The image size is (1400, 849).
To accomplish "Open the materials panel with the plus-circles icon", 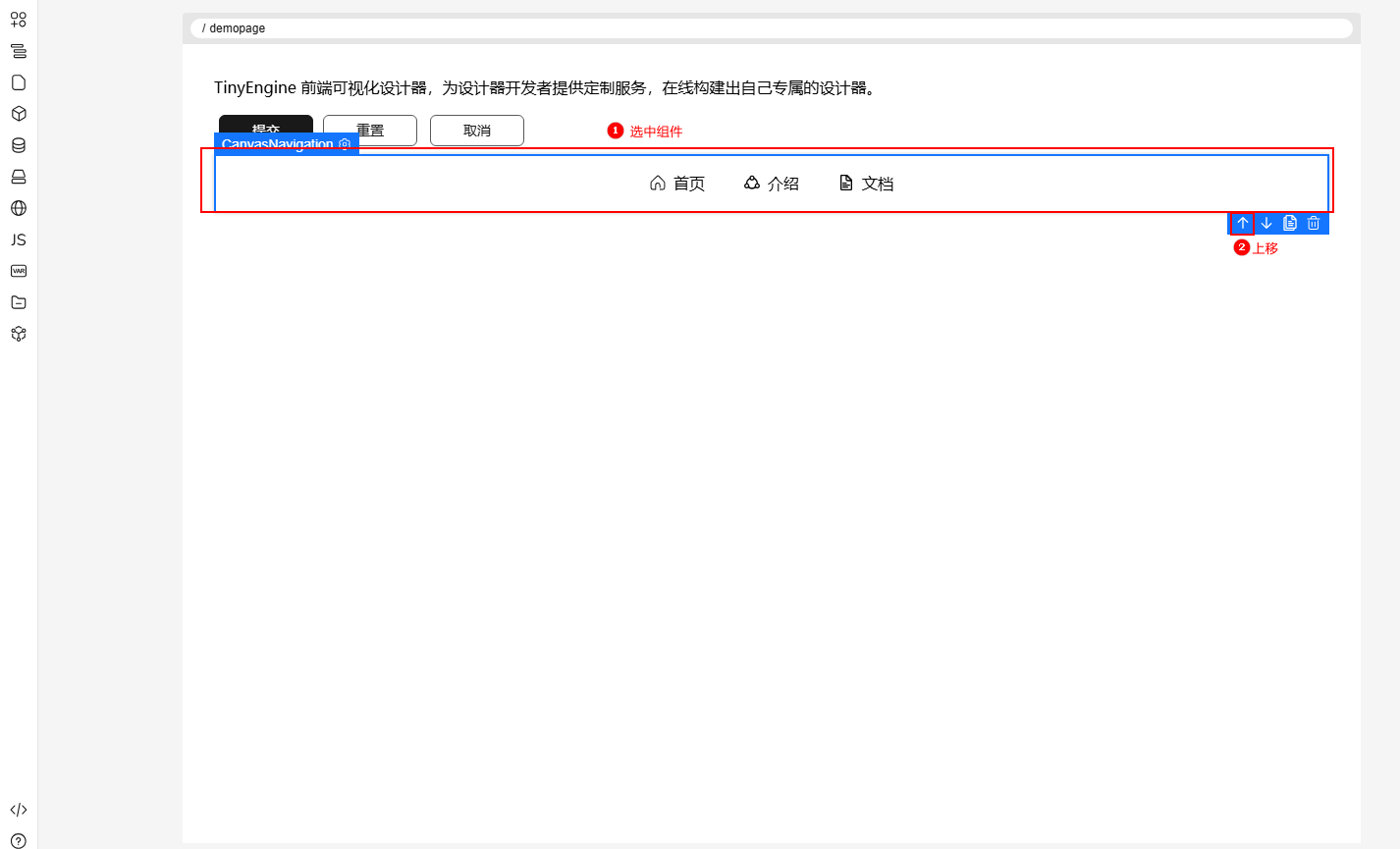I will coord(19,20).
